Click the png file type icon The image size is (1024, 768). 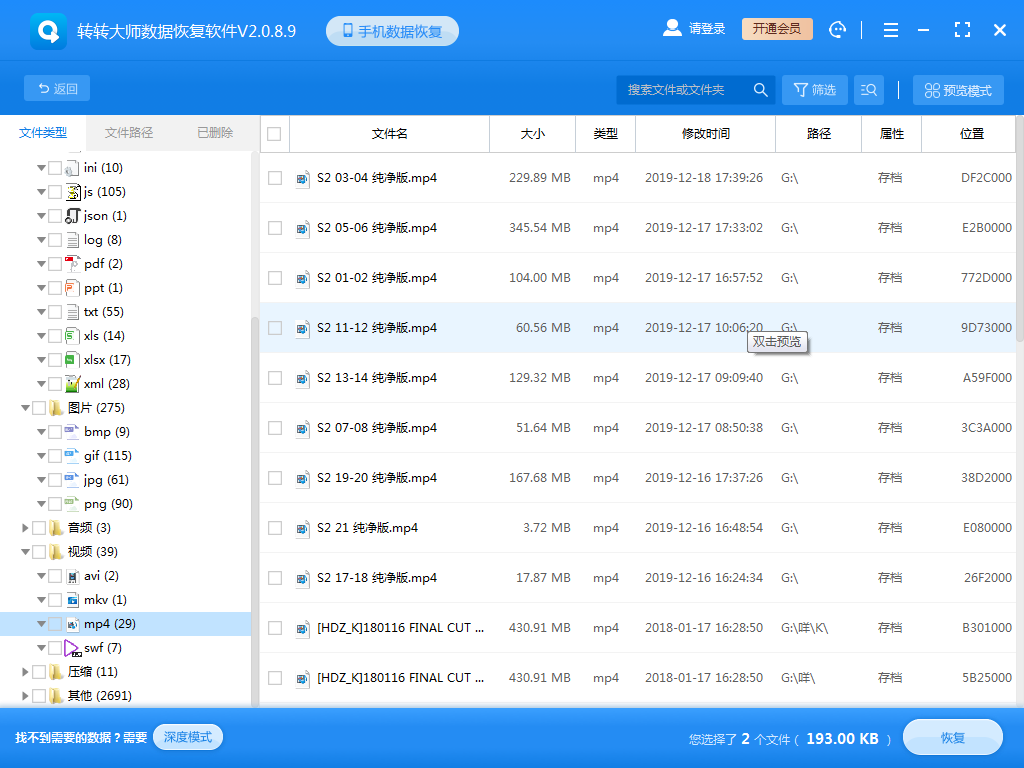point(72,504)
